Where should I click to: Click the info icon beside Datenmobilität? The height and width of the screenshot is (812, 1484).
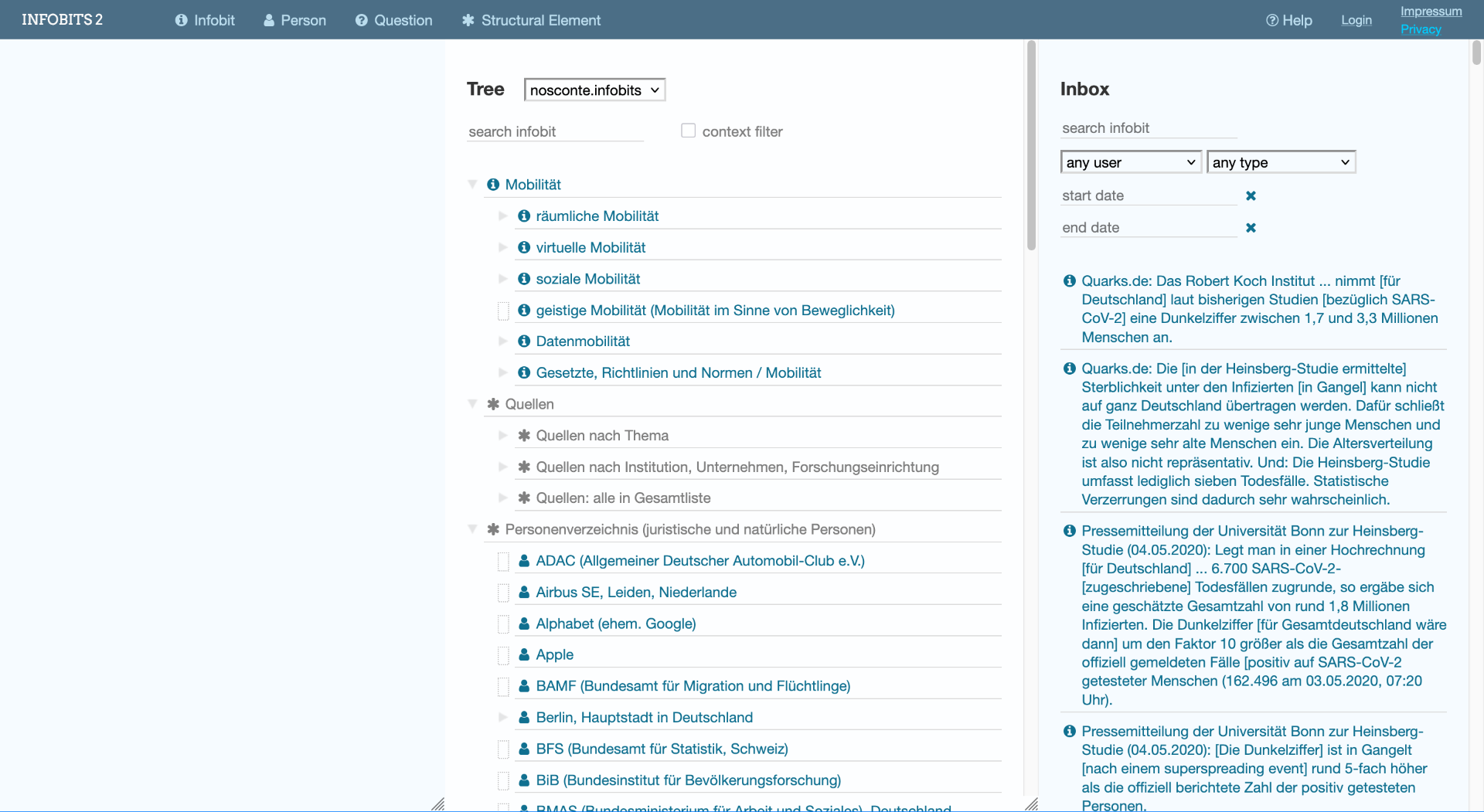click(524, 341)
